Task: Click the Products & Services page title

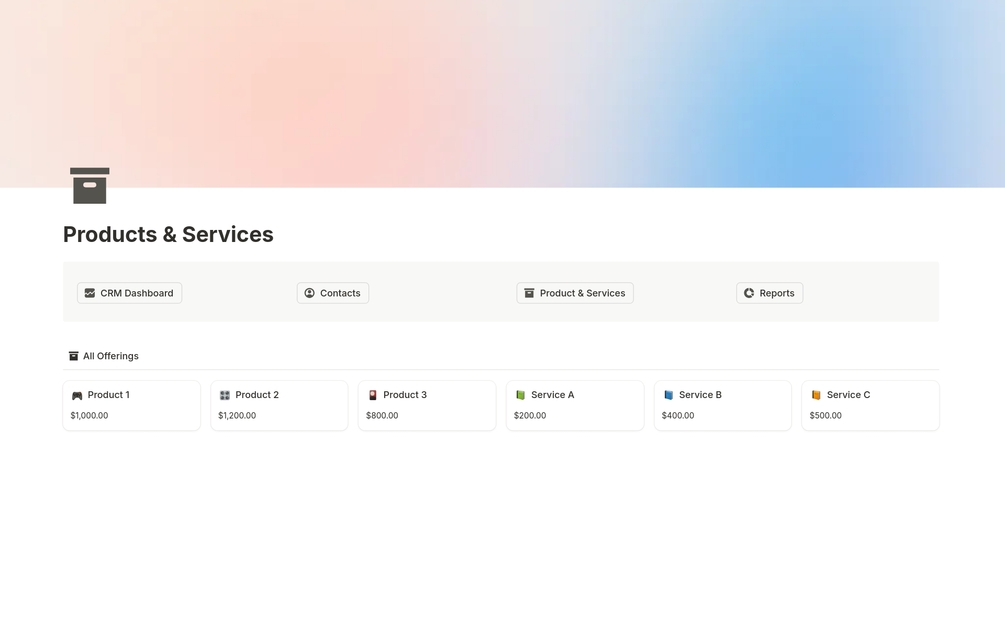Action: tap(168, 234)
